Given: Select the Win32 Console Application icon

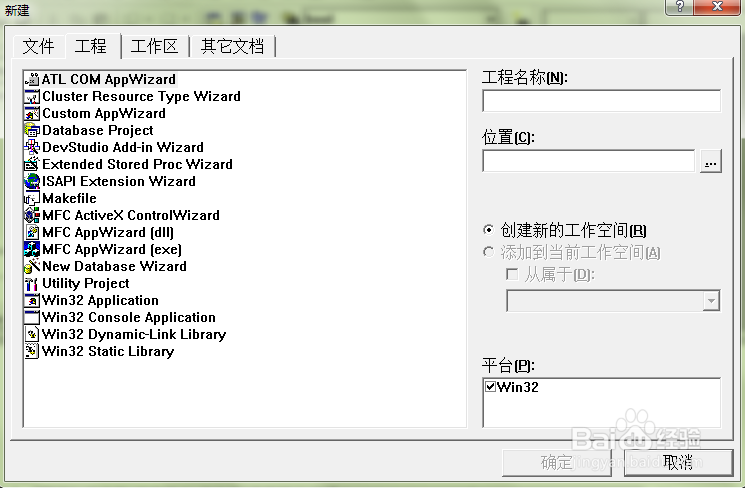Looking at the screenshot, I should (32, 317).
